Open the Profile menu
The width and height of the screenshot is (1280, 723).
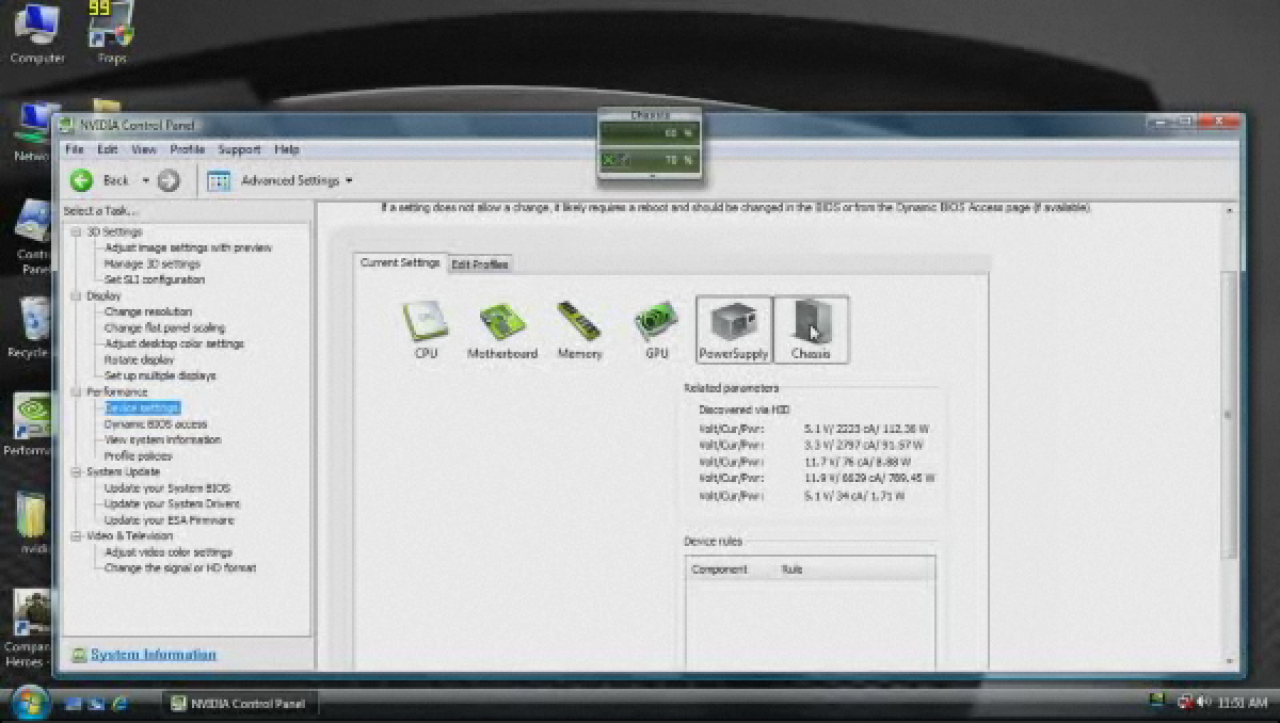(187, 149)
